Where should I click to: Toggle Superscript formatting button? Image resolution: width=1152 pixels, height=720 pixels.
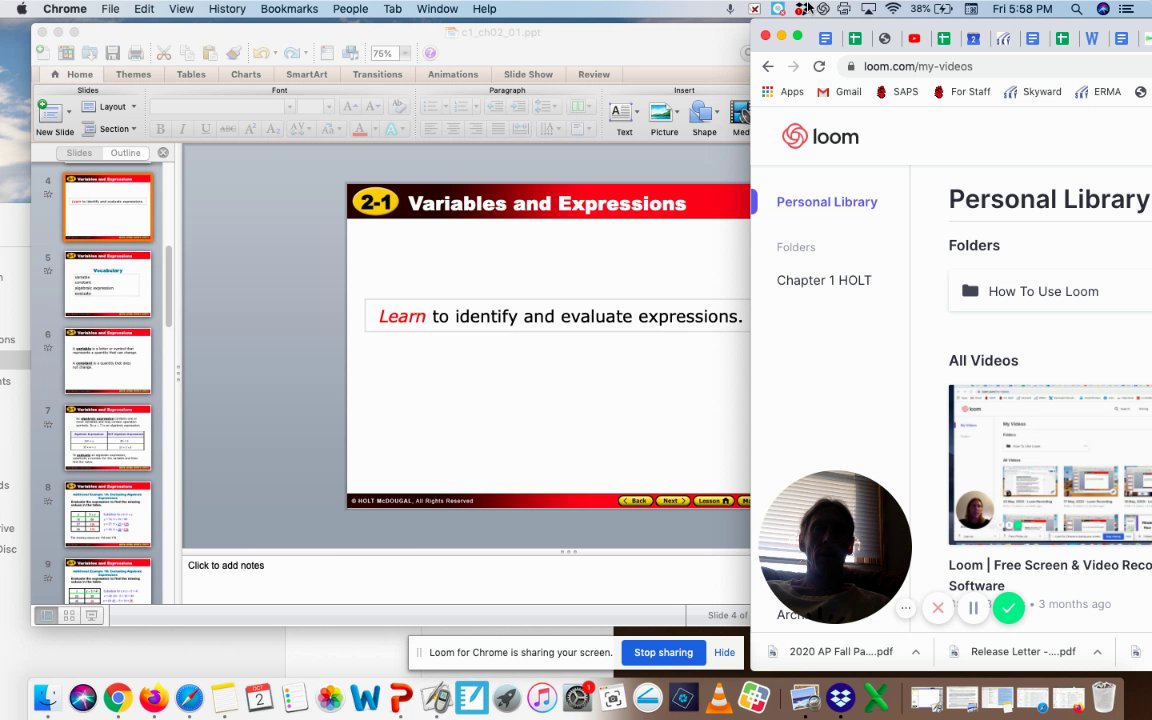(x=251, y=129)
